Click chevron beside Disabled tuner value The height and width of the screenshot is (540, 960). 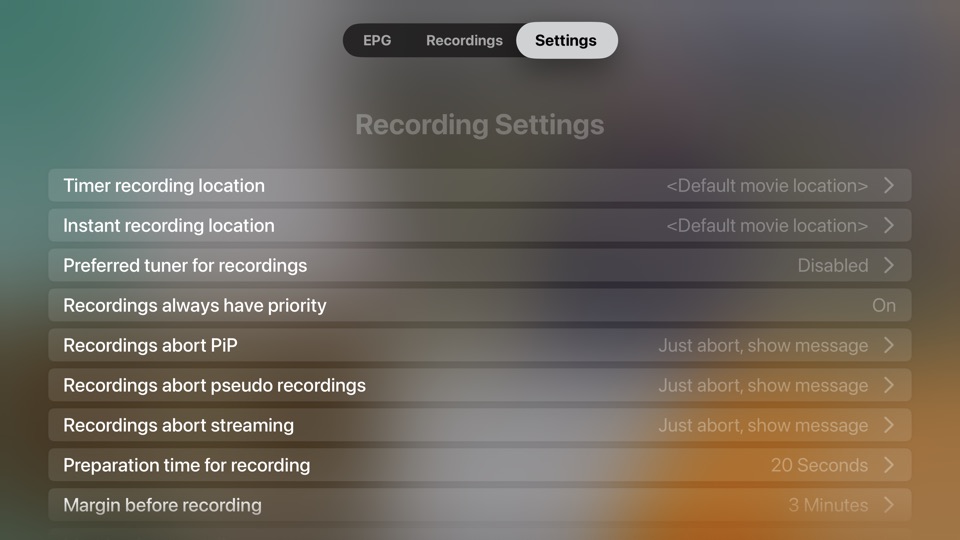pos(889,265)
